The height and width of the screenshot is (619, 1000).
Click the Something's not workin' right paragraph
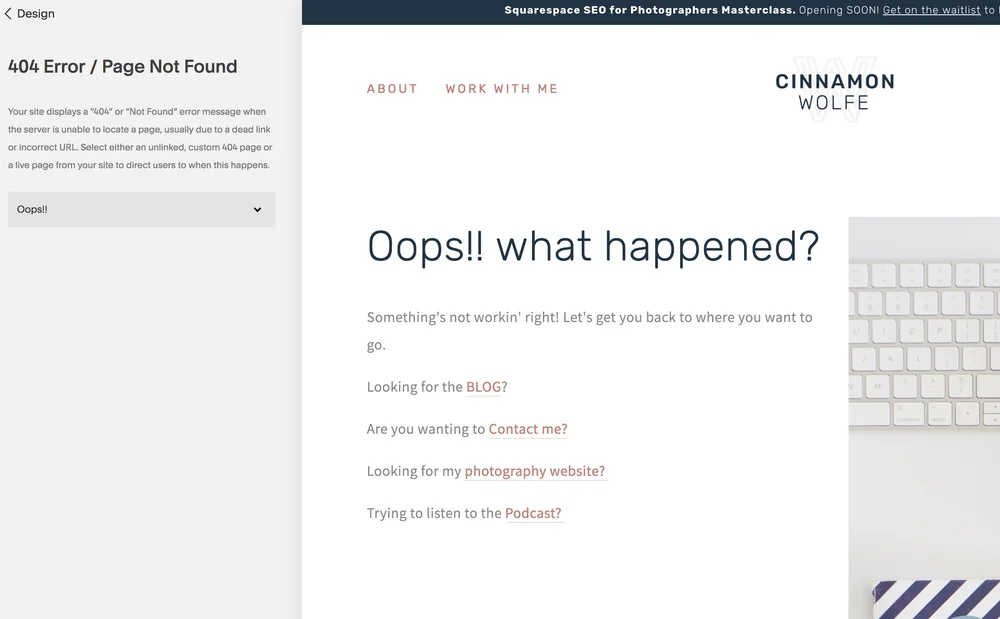click(590, 331)
